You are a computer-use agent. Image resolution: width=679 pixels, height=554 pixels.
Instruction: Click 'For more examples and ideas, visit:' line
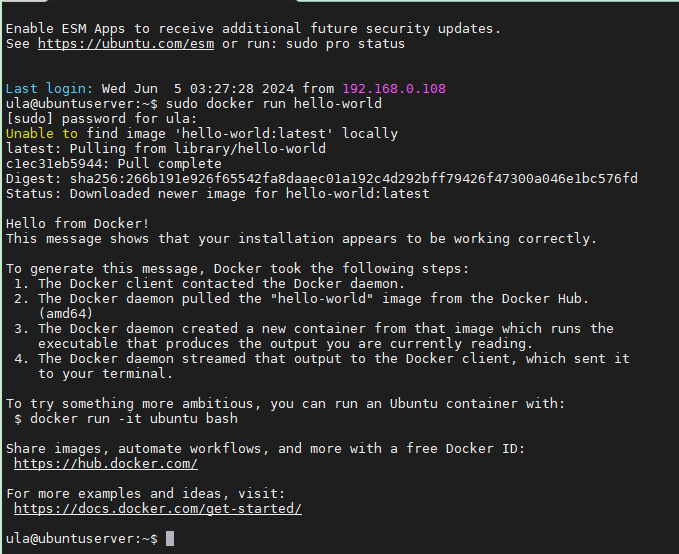click(146, 493)
